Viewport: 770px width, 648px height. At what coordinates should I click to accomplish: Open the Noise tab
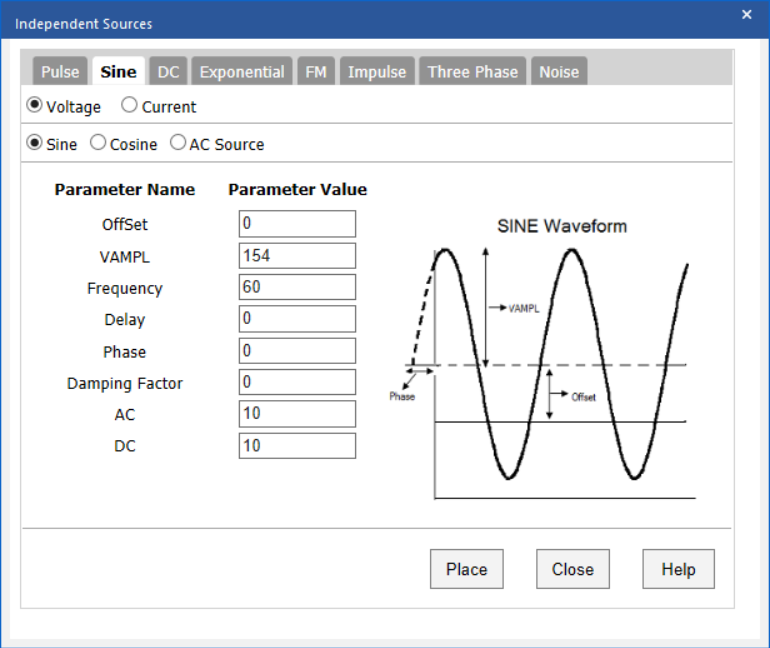[x=559, y=72]
